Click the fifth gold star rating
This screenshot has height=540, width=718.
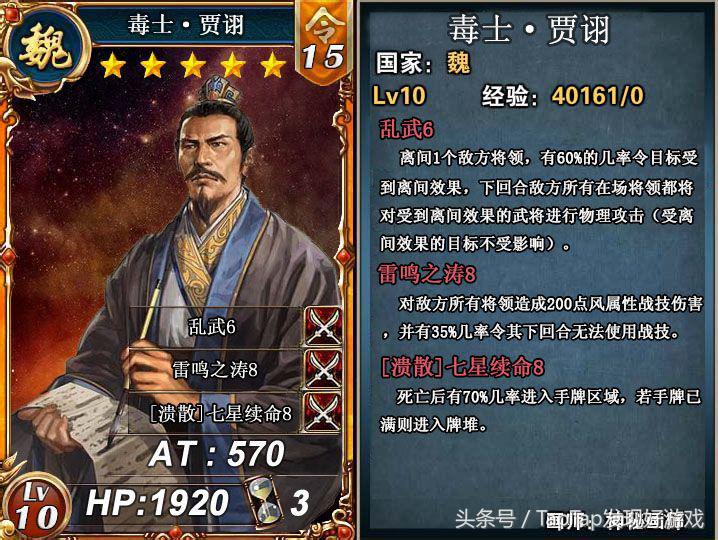(273, 65)
